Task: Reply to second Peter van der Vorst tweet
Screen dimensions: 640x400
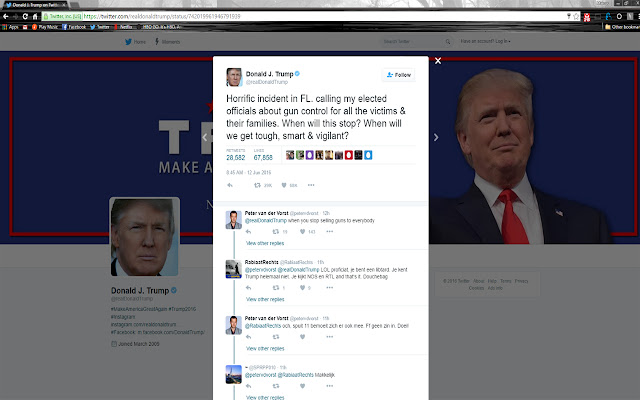Action: pyautogui.click(x=248, y=337)
